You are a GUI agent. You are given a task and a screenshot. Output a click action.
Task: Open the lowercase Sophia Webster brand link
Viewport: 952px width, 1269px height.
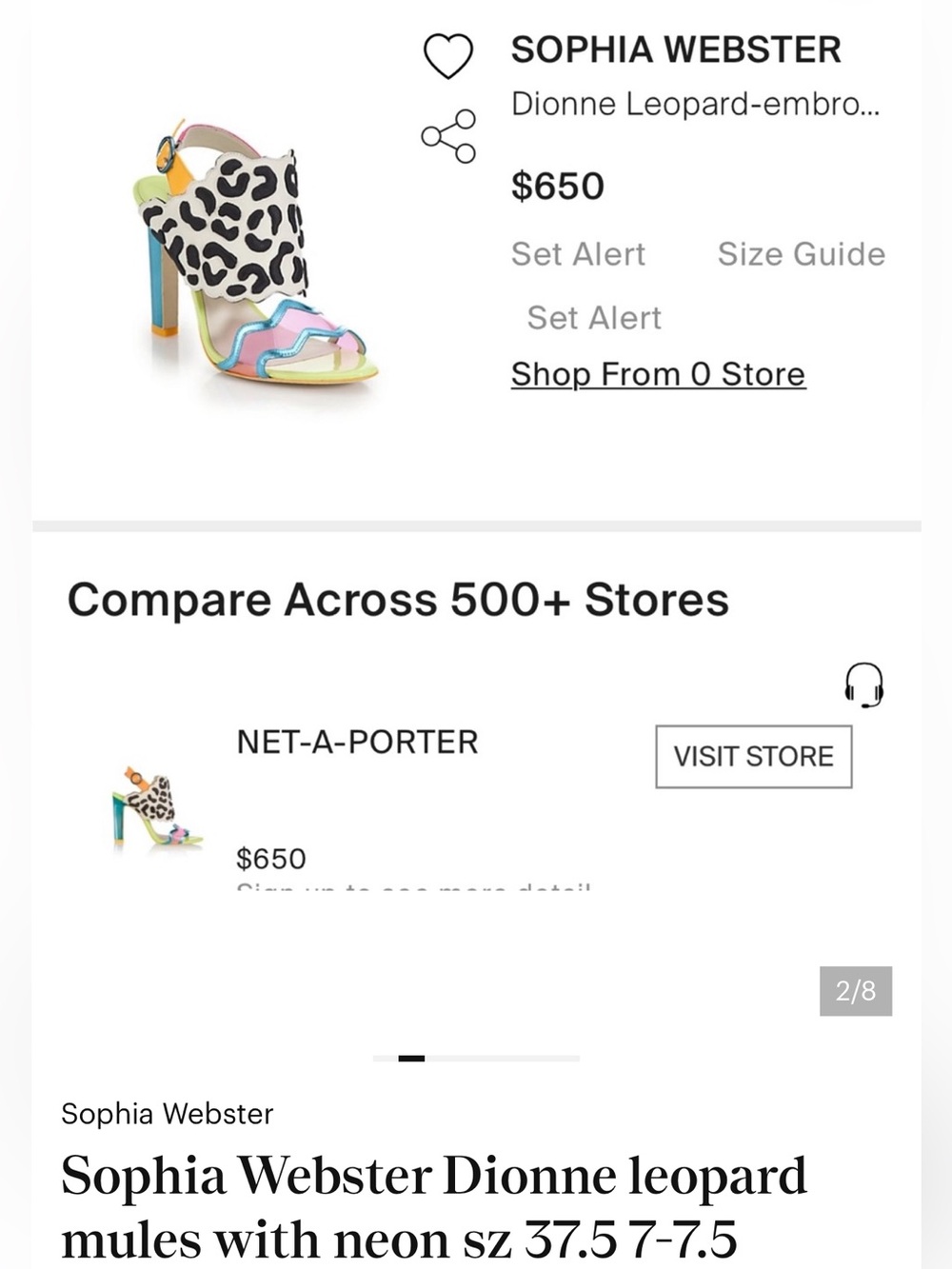pos(167,1114)
